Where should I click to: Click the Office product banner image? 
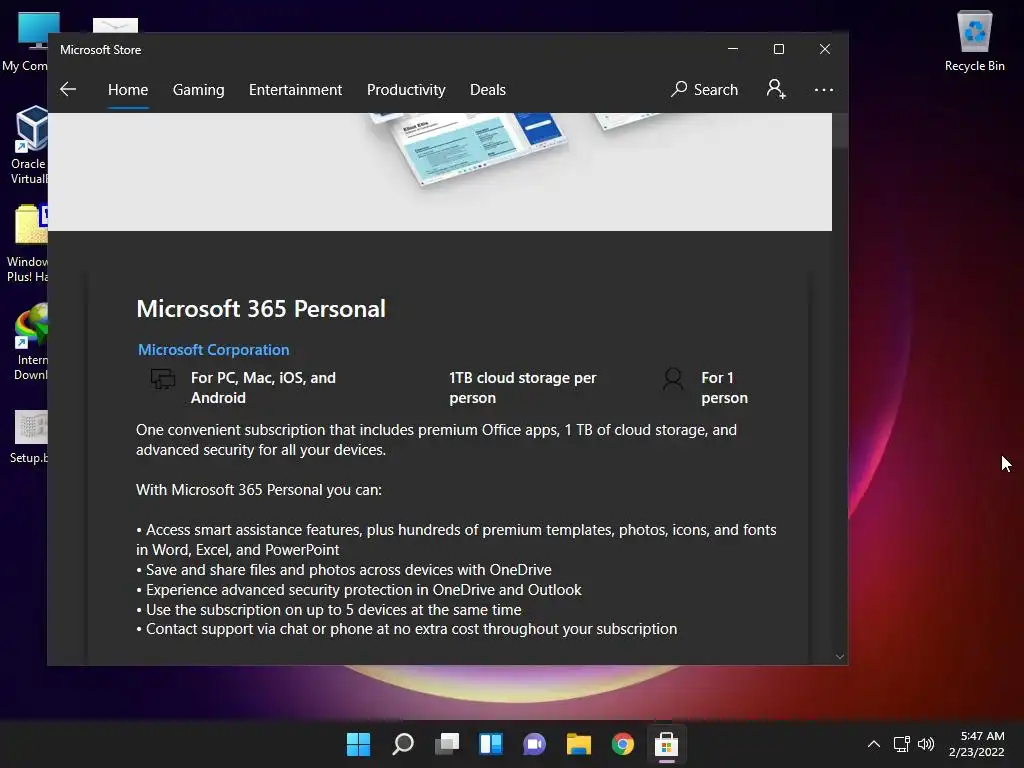coord(440,172)
